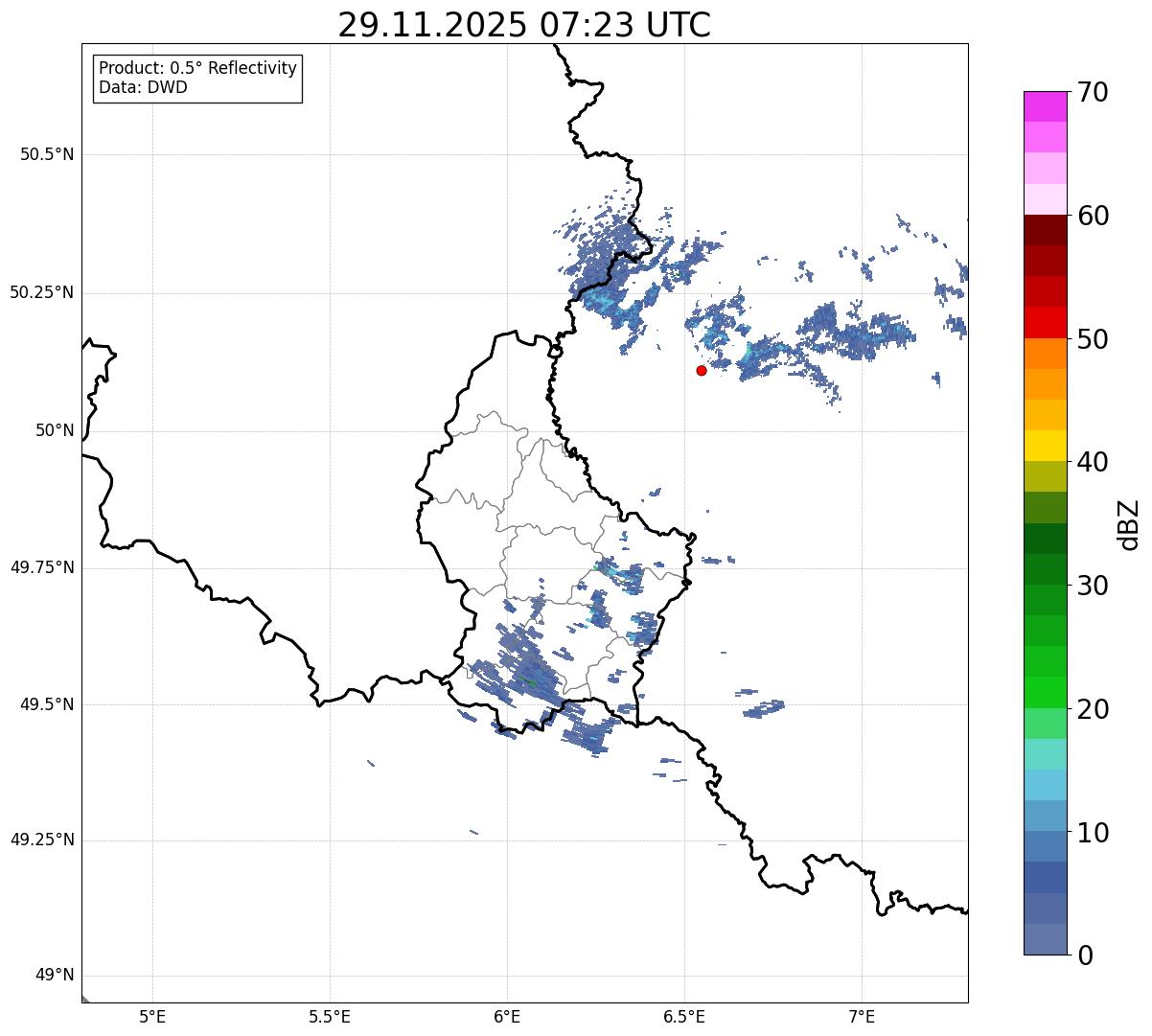Pick the bright red swatch just above 50 dBZ
1152x1036 pixels.
coord(1045,323)
